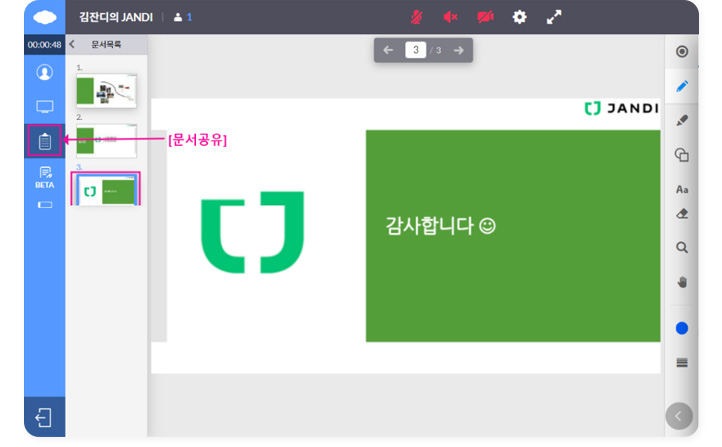The image size is (722, 447).
Task: Select the Aa text tool
Action: coord(682,189)
